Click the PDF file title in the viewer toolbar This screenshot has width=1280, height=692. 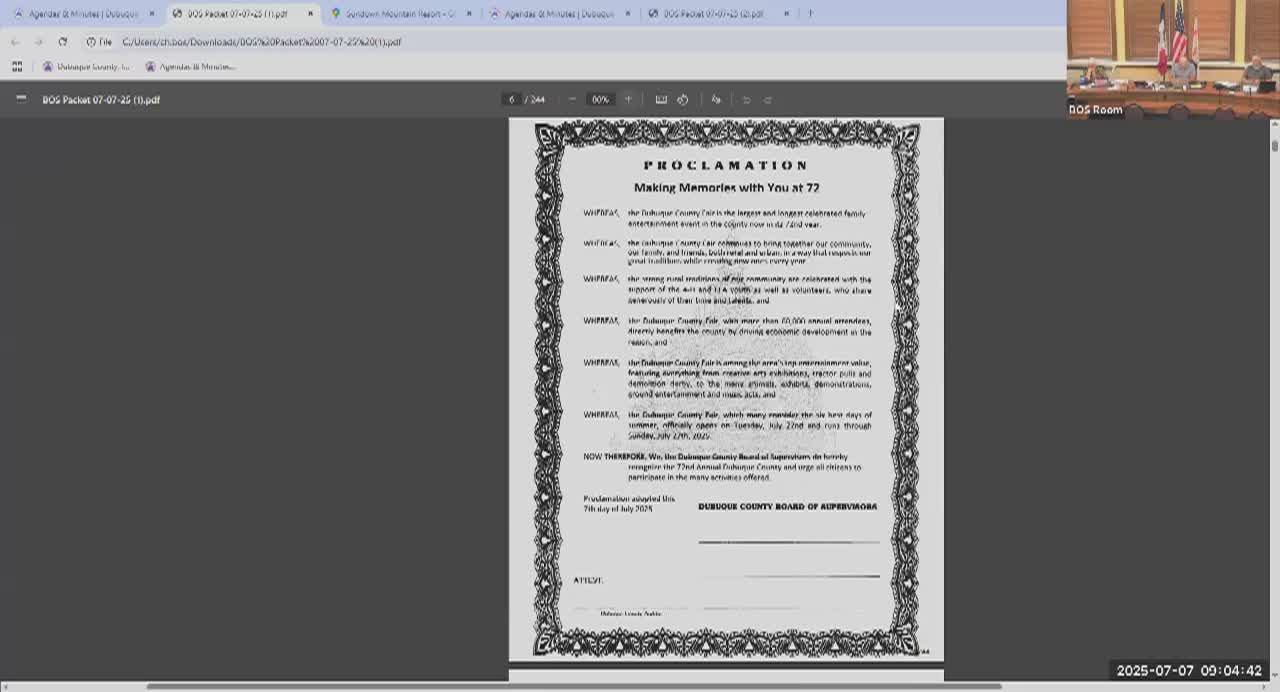[101, 99]
